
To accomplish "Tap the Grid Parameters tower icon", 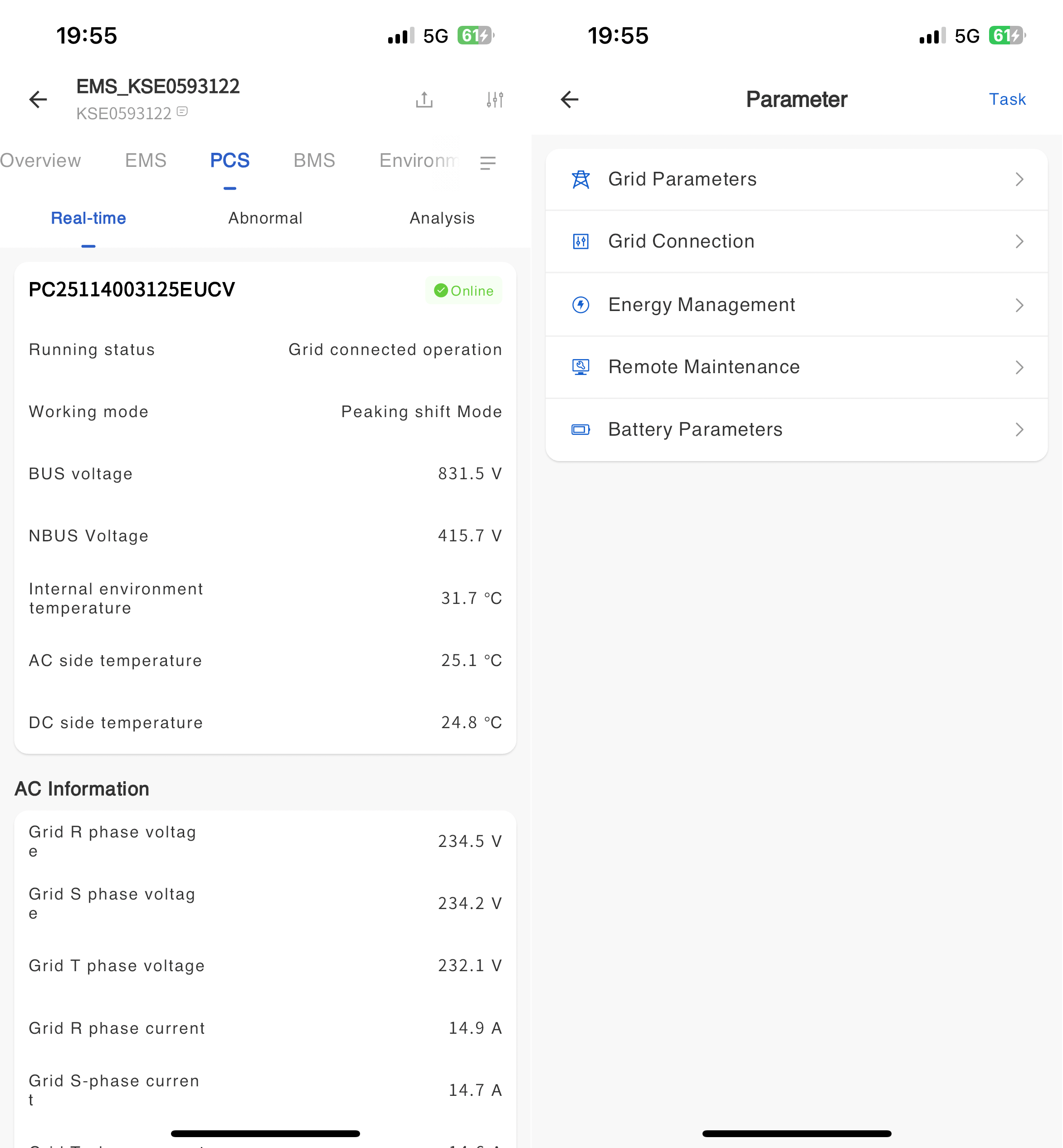I will coord(581,180).
